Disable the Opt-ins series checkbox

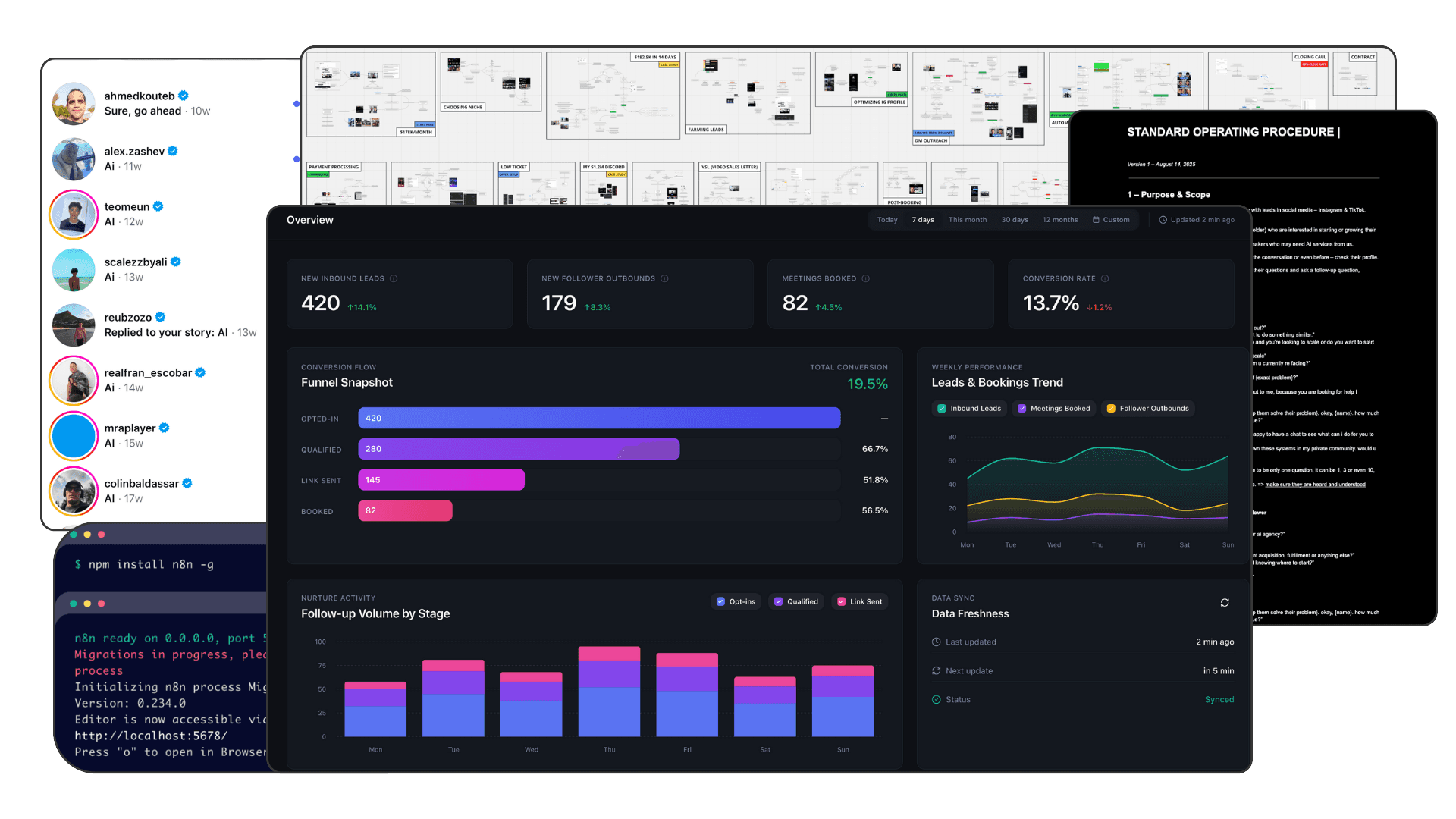pos(720,602)
